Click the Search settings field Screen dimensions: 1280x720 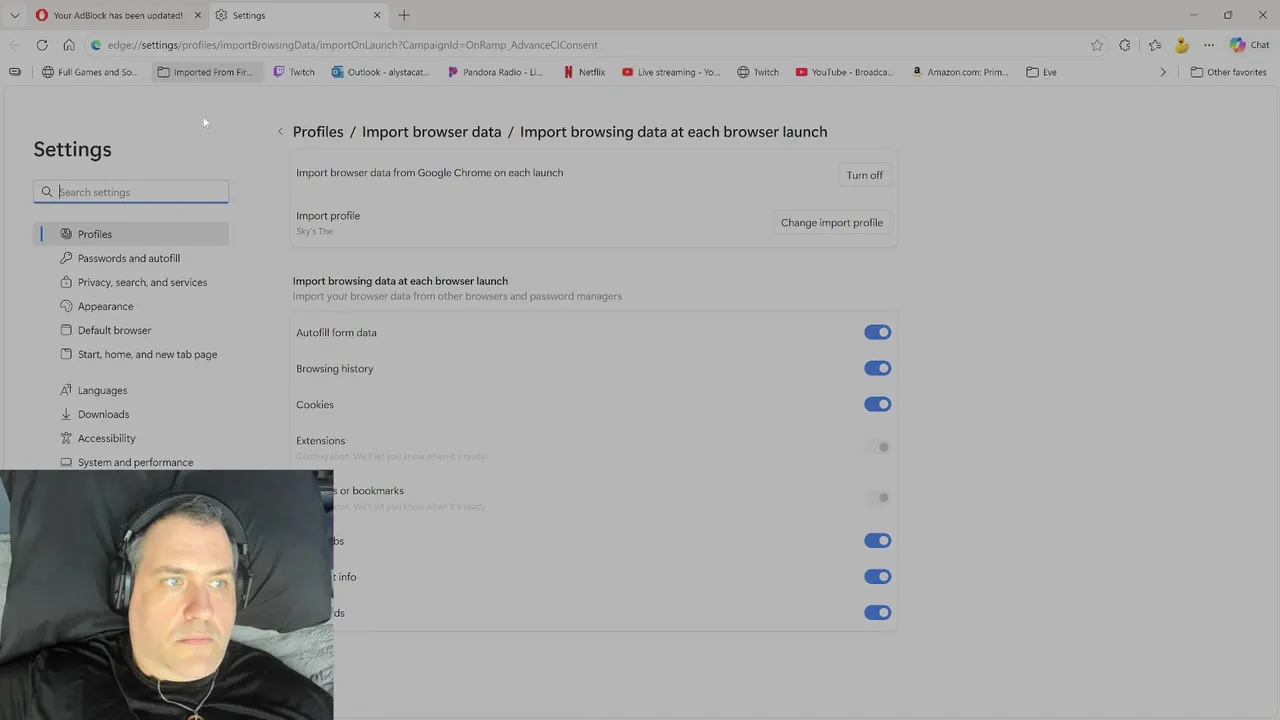(x=131, y=192)
